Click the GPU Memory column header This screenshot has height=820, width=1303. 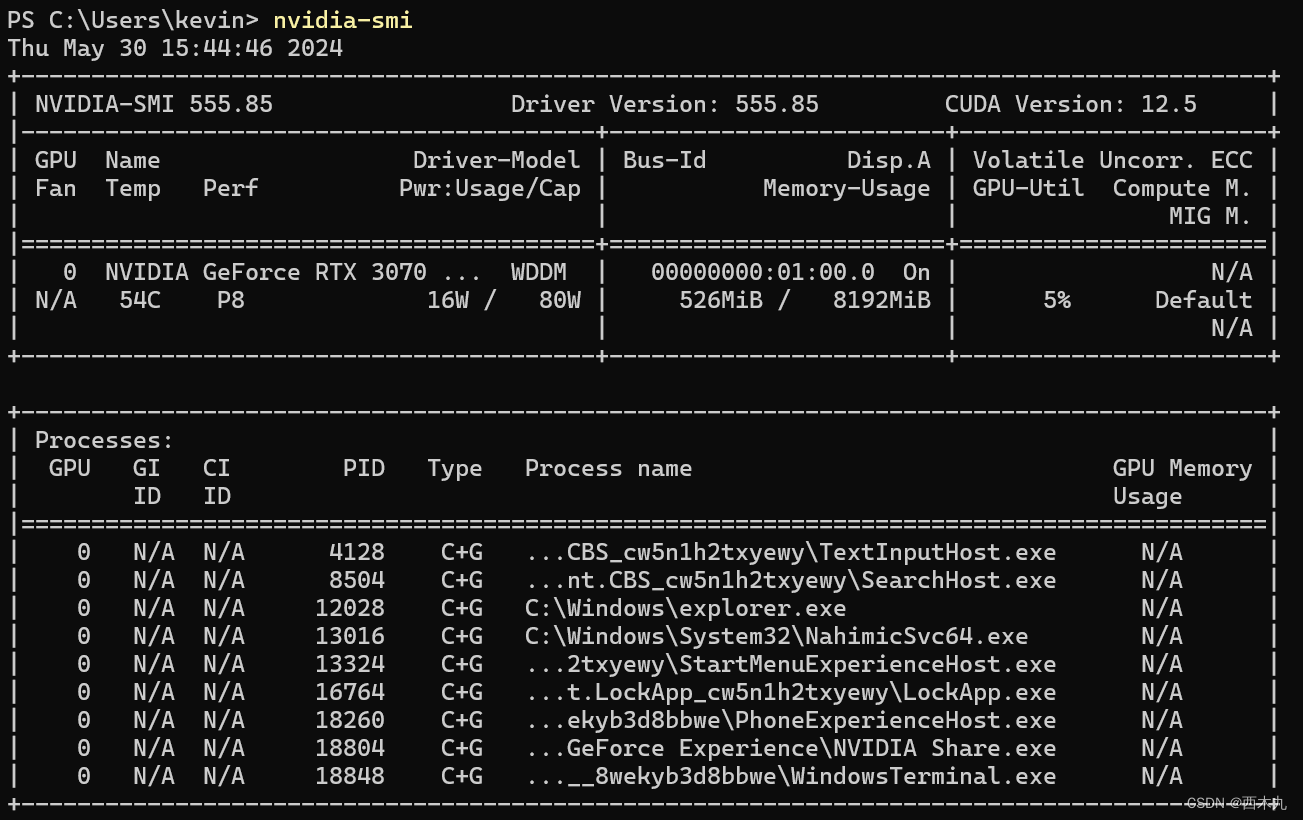(x=1182, y=468)
